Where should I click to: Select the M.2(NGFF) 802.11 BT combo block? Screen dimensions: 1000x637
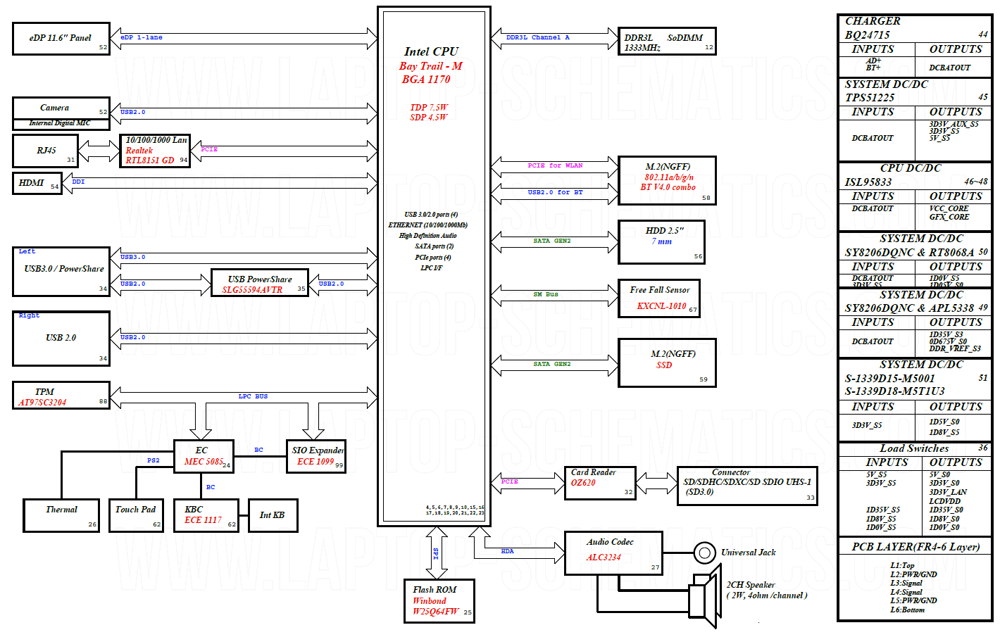(667, 180)
